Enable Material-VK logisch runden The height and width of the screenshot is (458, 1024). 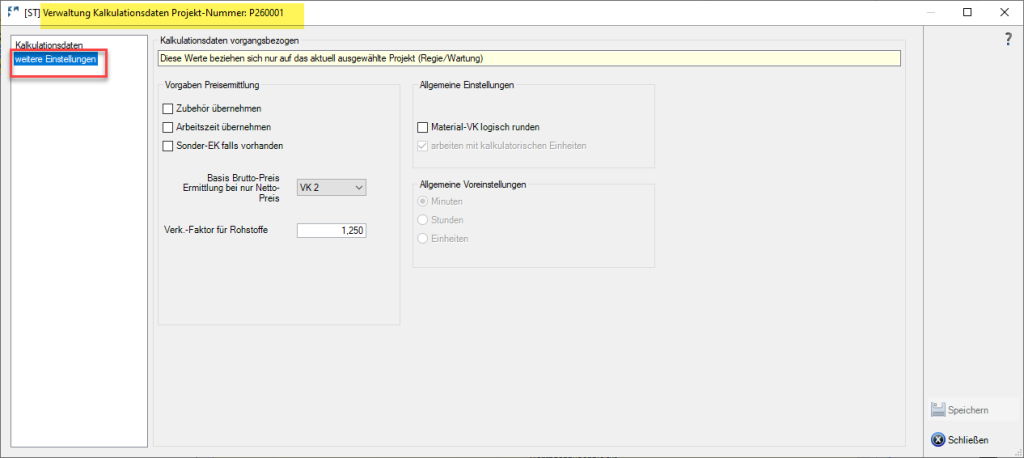point(422,127)
